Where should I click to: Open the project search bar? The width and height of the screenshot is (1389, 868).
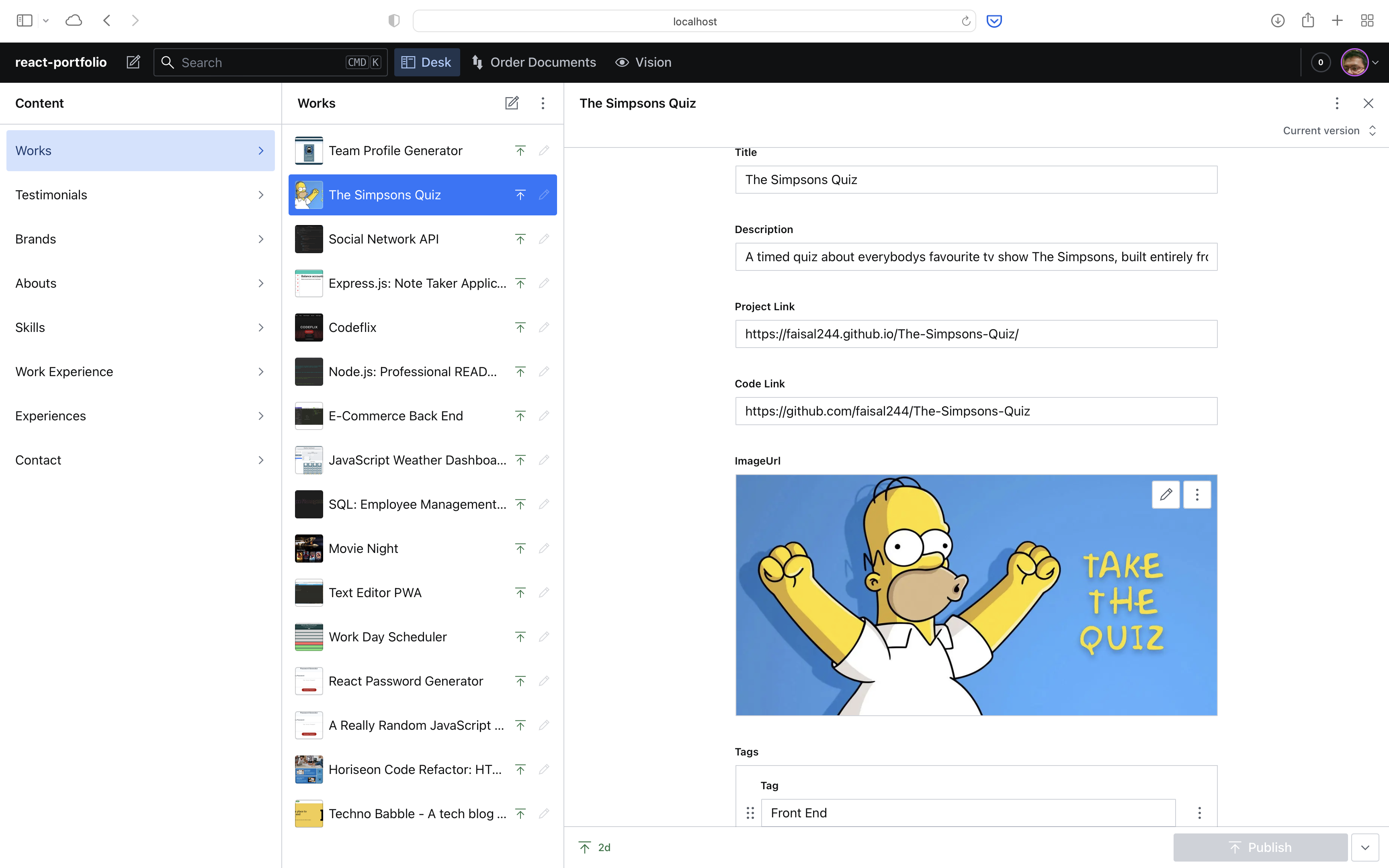click(270, 62)
